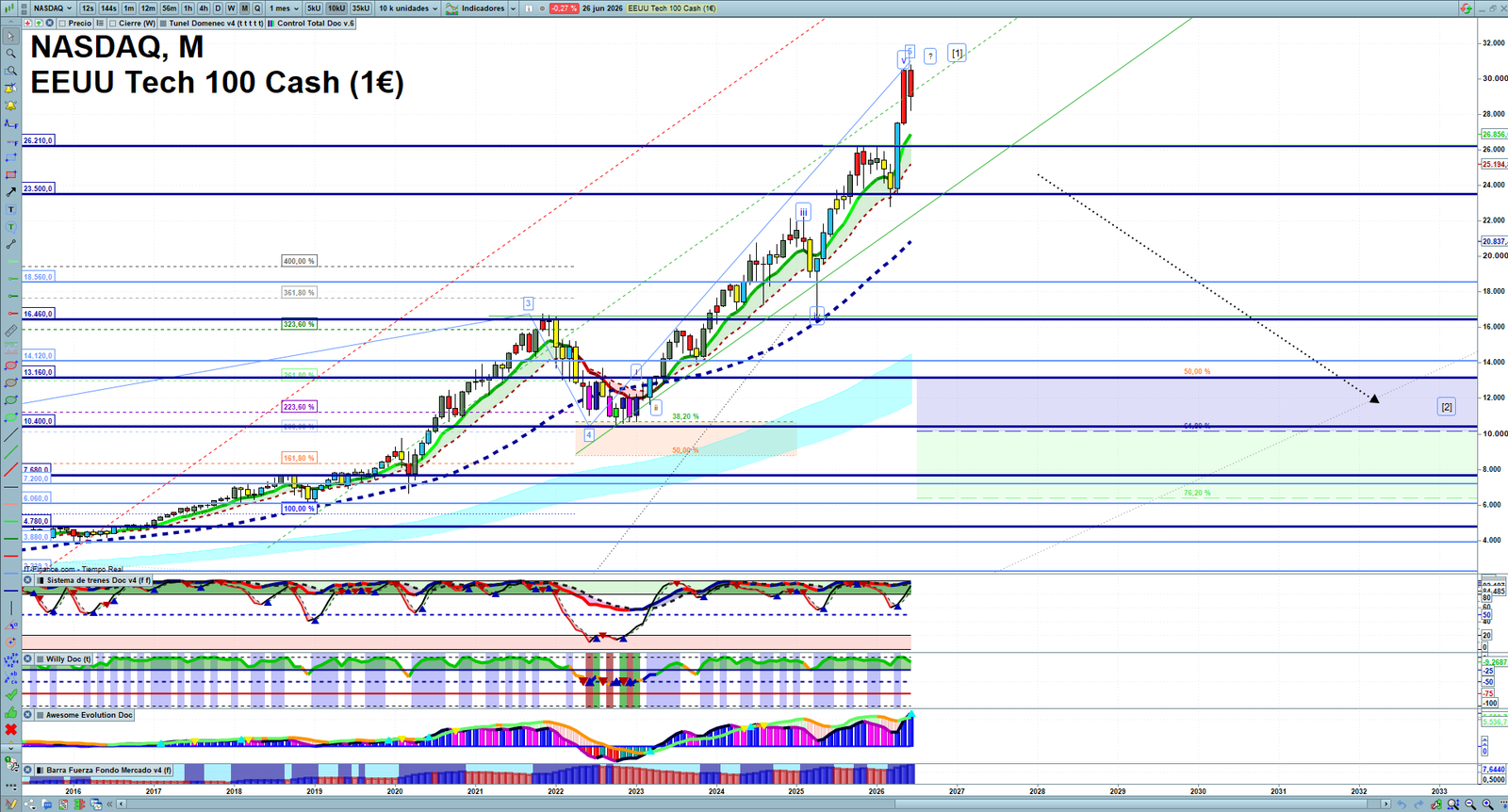The image size is (1508, 812).
Task: Select the bell alert with cursor tool
Action: pos(10,88)
